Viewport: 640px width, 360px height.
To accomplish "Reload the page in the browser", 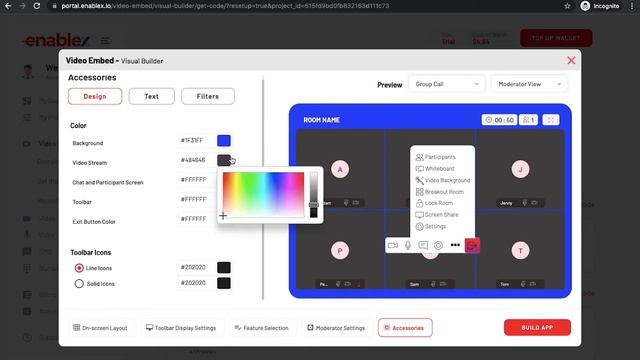I will click(37, 6).
